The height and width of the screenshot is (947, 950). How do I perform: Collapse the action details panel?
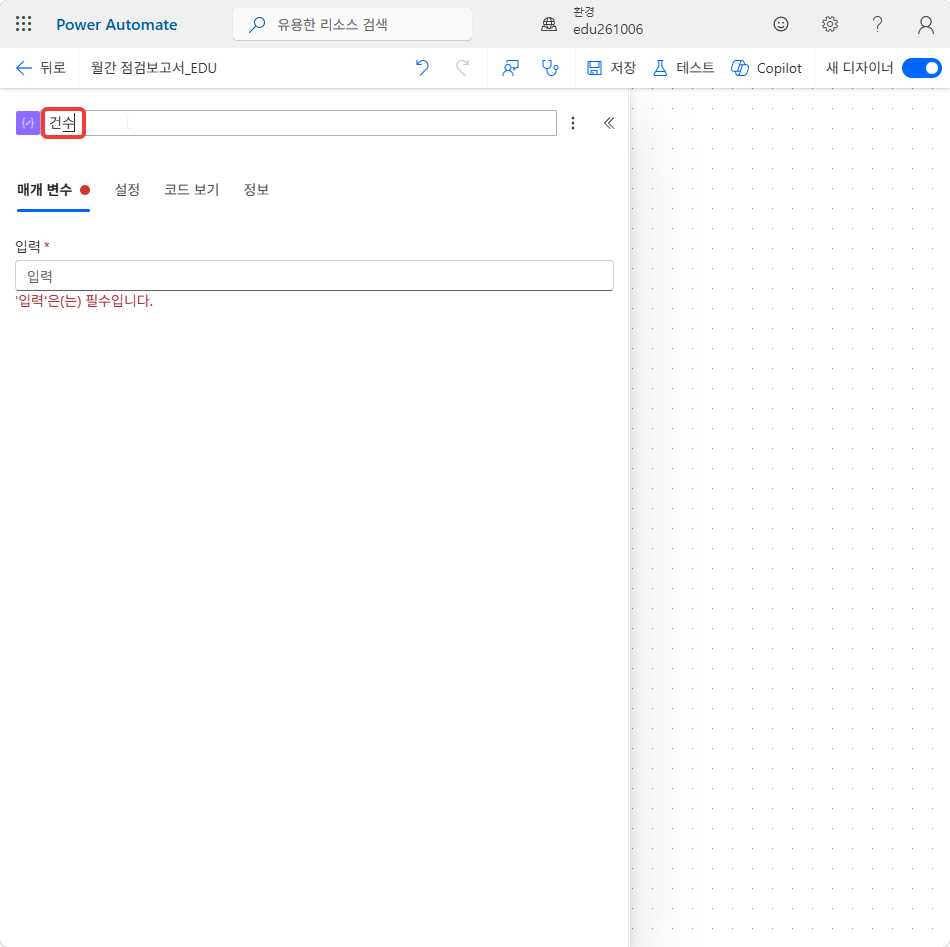tap(609, 123)
